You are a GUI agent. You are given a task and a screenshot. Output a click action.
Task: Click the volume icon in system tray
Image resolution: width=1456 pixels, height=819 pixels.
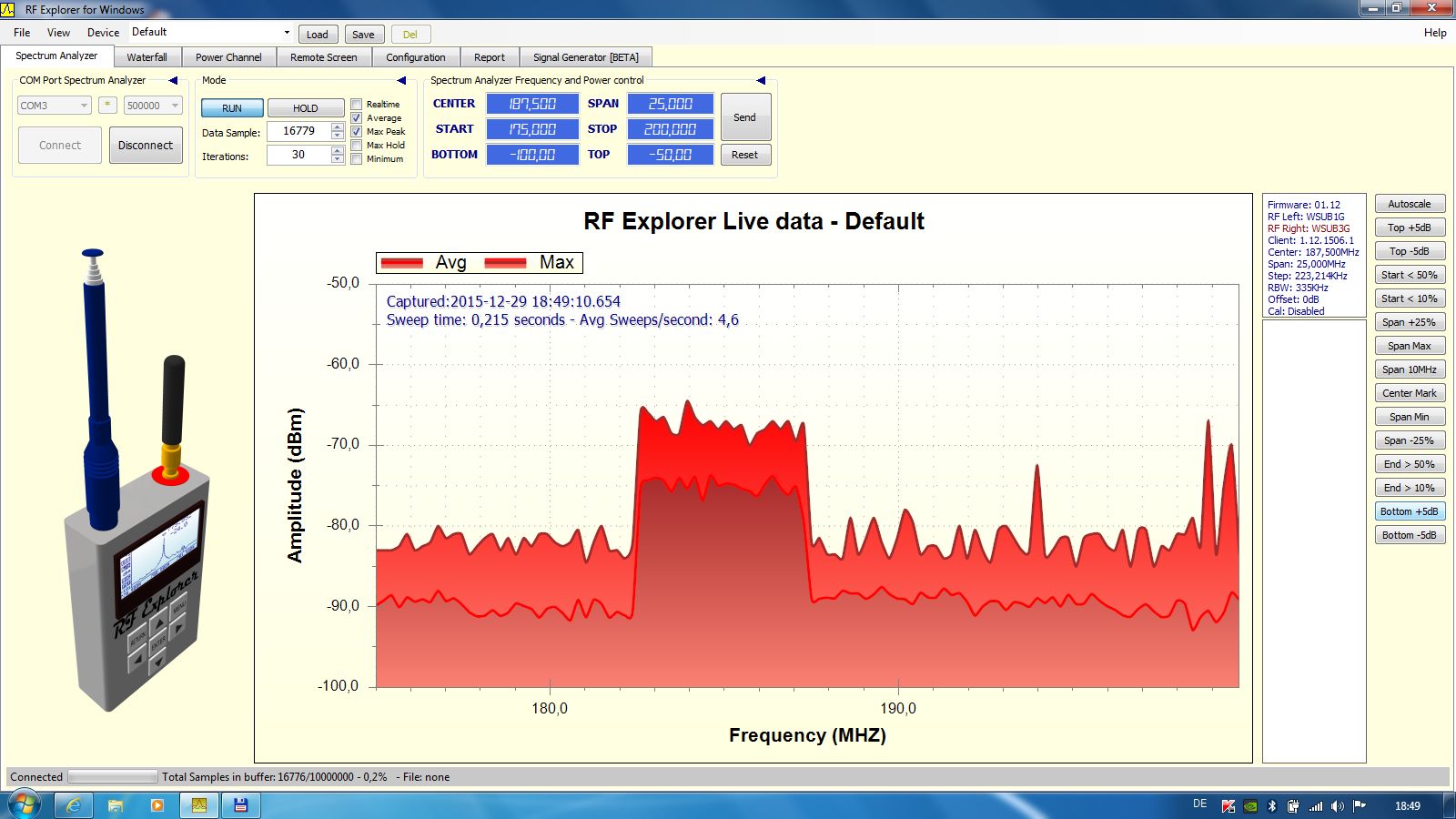click(x=1337, y=805)
